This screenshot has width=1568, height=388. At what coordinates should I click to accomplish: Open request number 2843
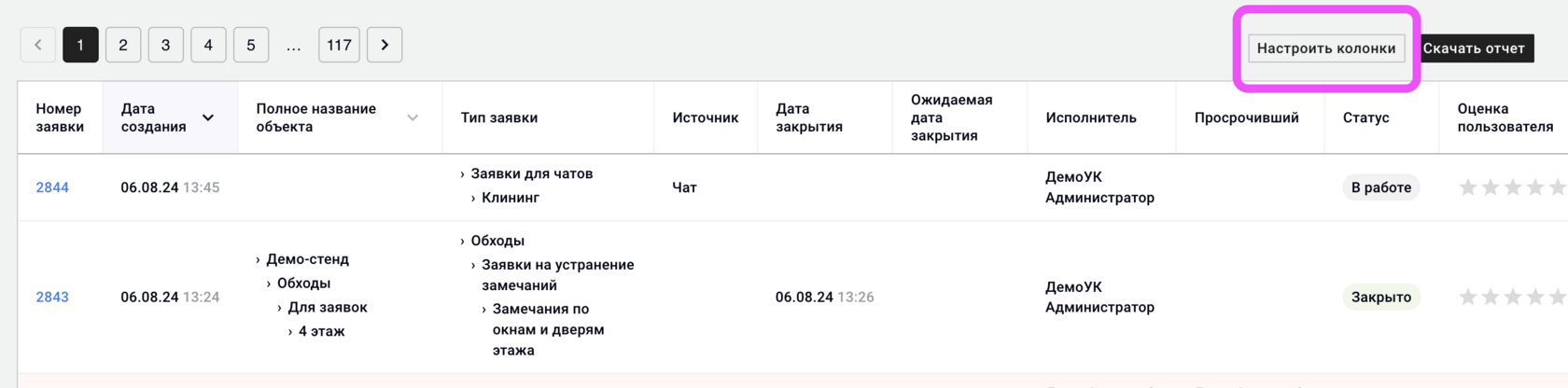[52, 298]
